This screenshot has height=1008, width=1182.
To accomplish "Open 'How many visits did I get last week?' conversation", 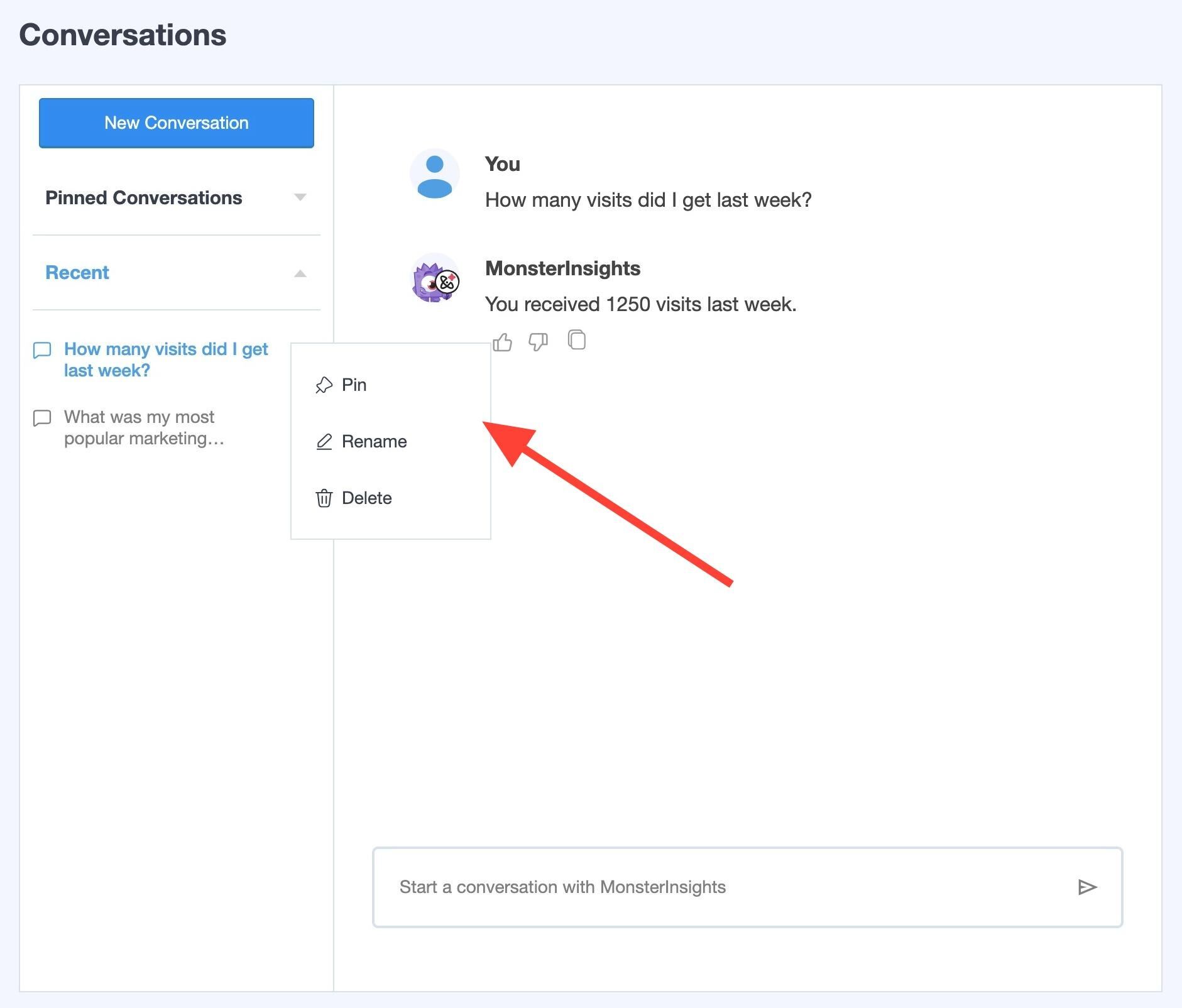I will click(x=166, y=359).
